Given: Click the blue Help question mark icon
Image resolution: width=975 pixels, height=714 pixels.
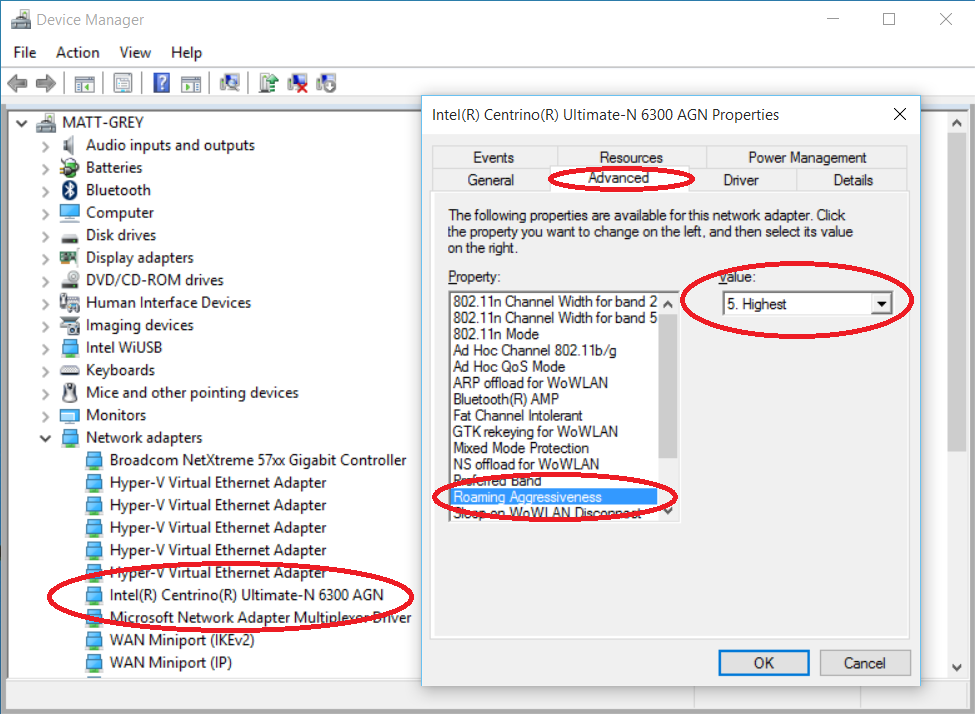Looking at the screenshot, I should 162,83.
